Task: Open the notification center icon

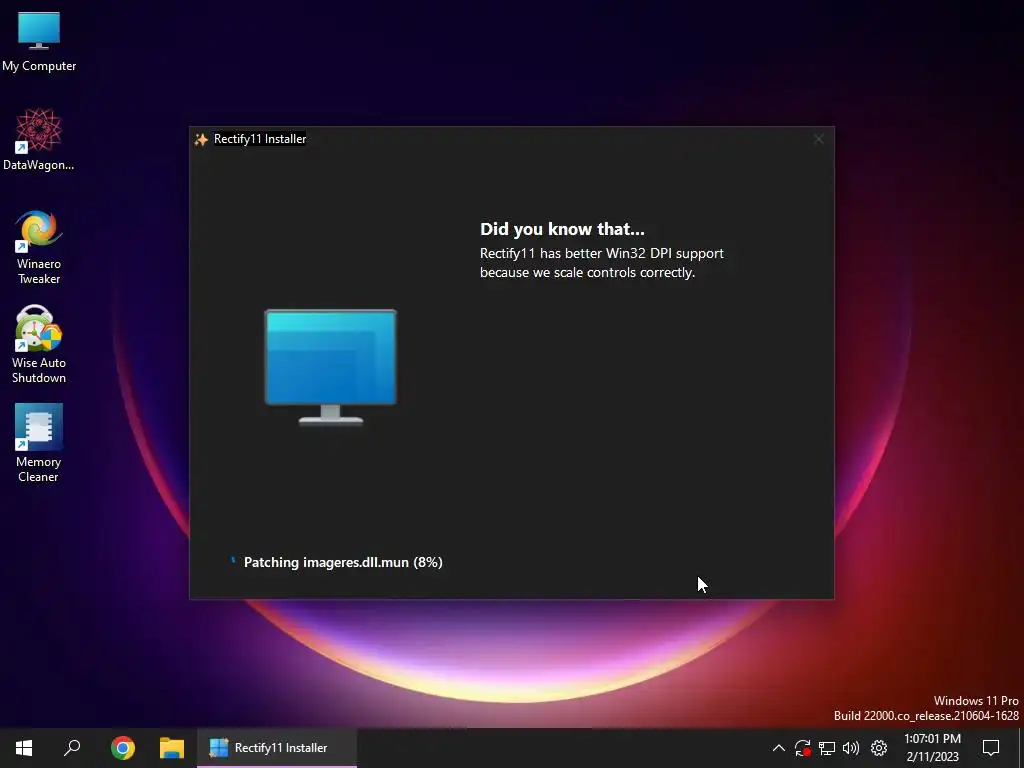Action: pos(991,748)
